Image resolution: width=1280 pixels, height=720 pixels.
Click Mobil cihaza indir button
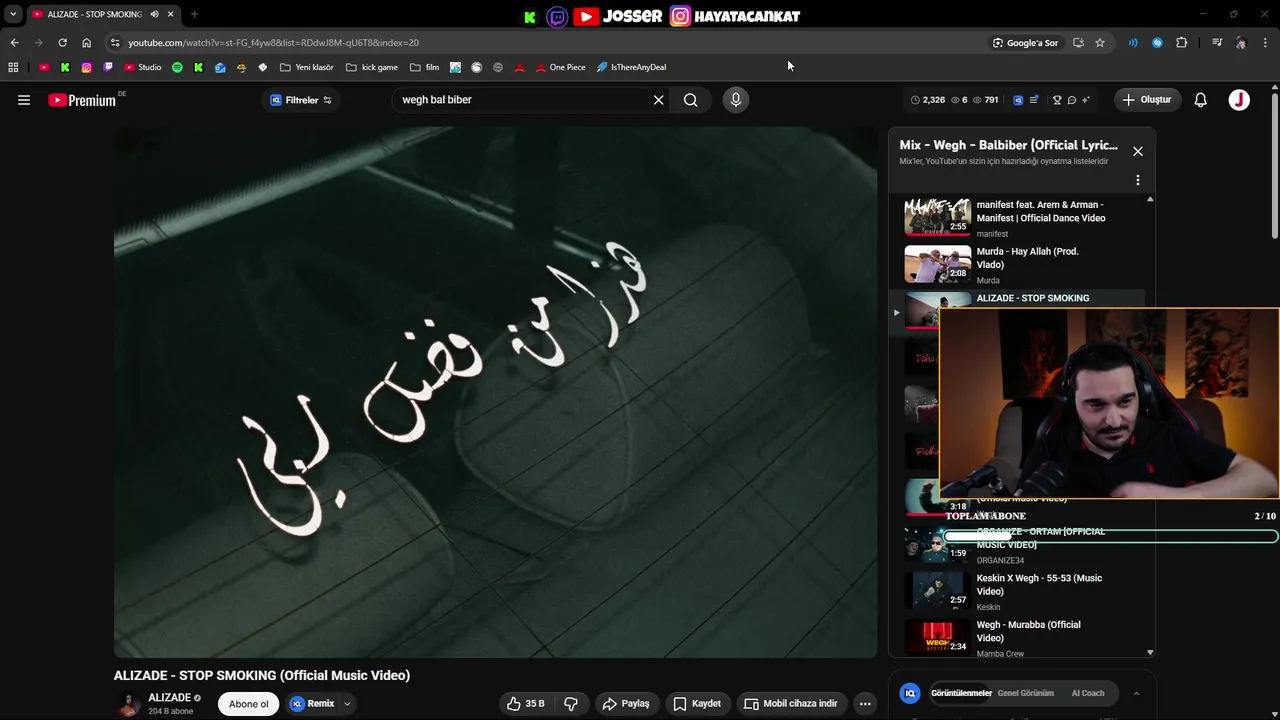[x=791, y=704]
